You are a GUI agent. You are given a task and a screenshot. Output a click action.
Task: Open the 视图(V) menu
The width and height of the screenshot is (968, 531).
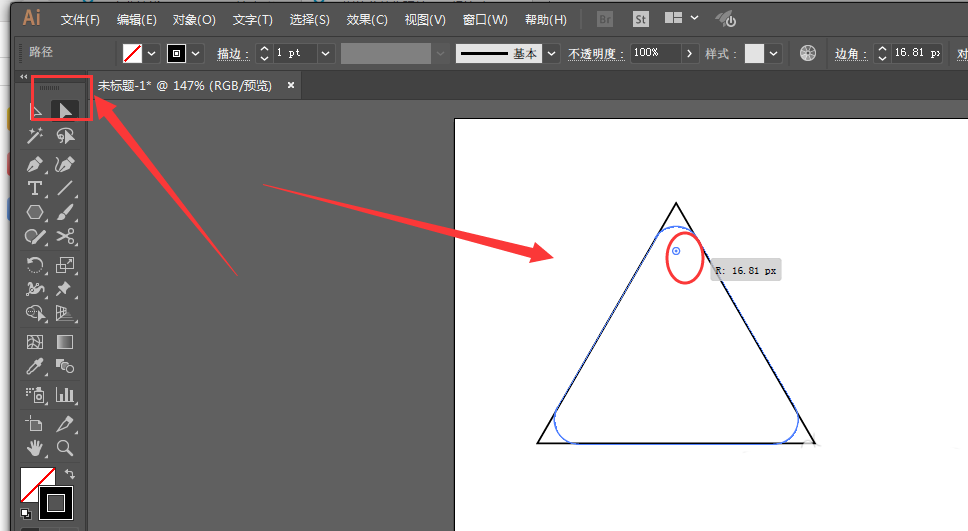pyautogui.click(x=425, y=20)
